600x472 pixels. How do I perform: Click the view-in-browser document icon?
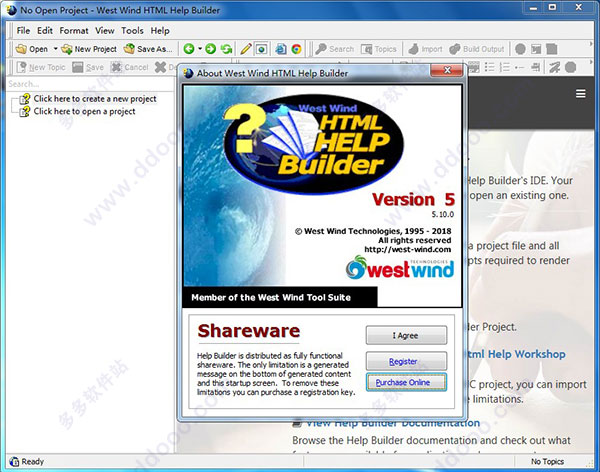click(x=281, y=49)
